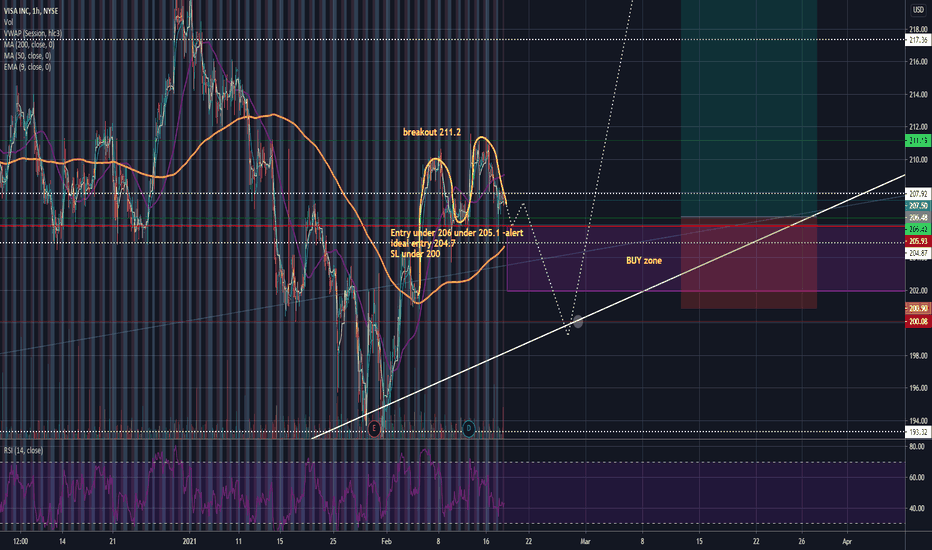Image resolution: width=932 pixels, height=550 pixels.
Task: Click the 207.50 price tag
Action: click(x=918, y=205)
